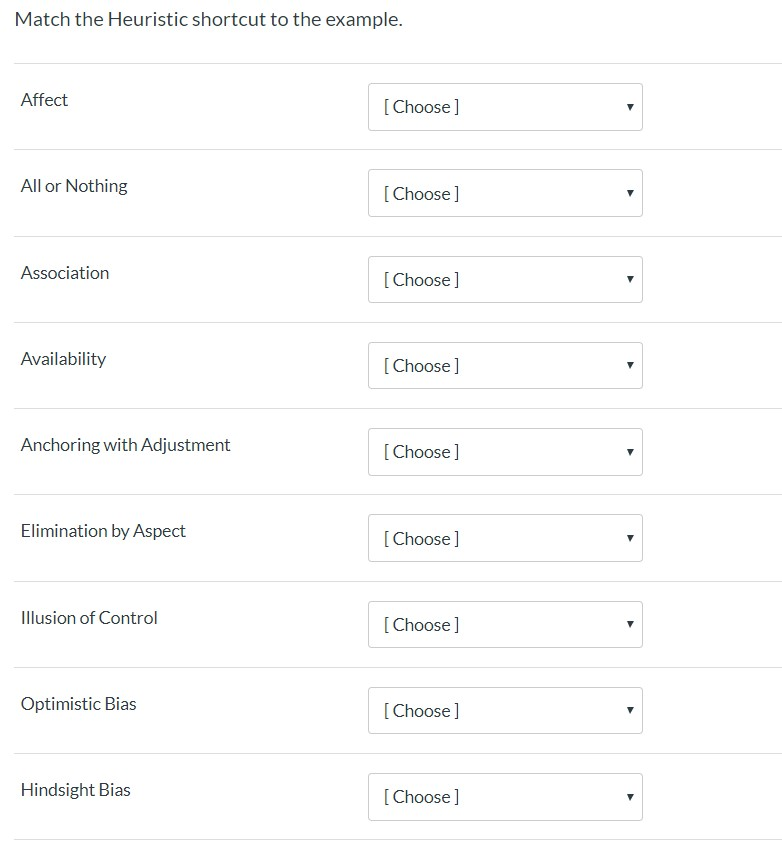This screenshot has height=841, width=782.
Task: Click the Elimination by Aspect arrow icon
Action: point(629,538)
